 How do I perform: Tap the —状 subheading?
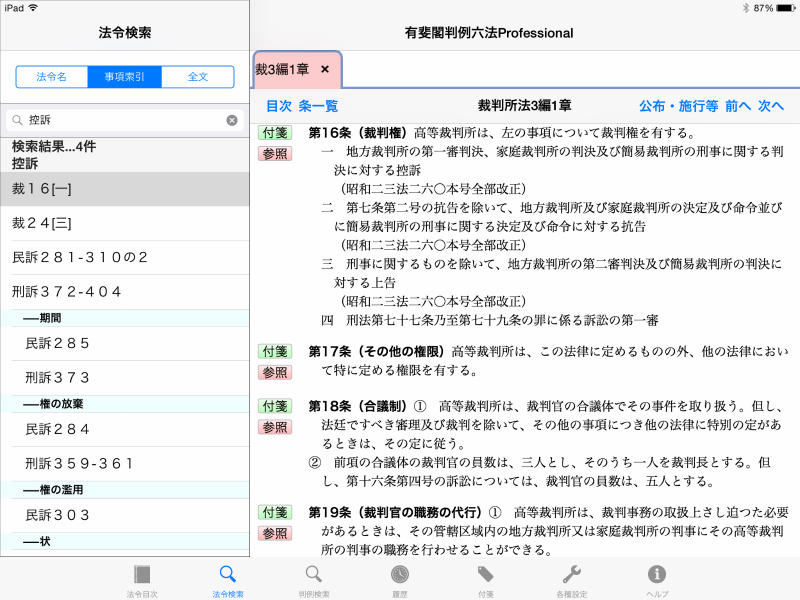124,541
